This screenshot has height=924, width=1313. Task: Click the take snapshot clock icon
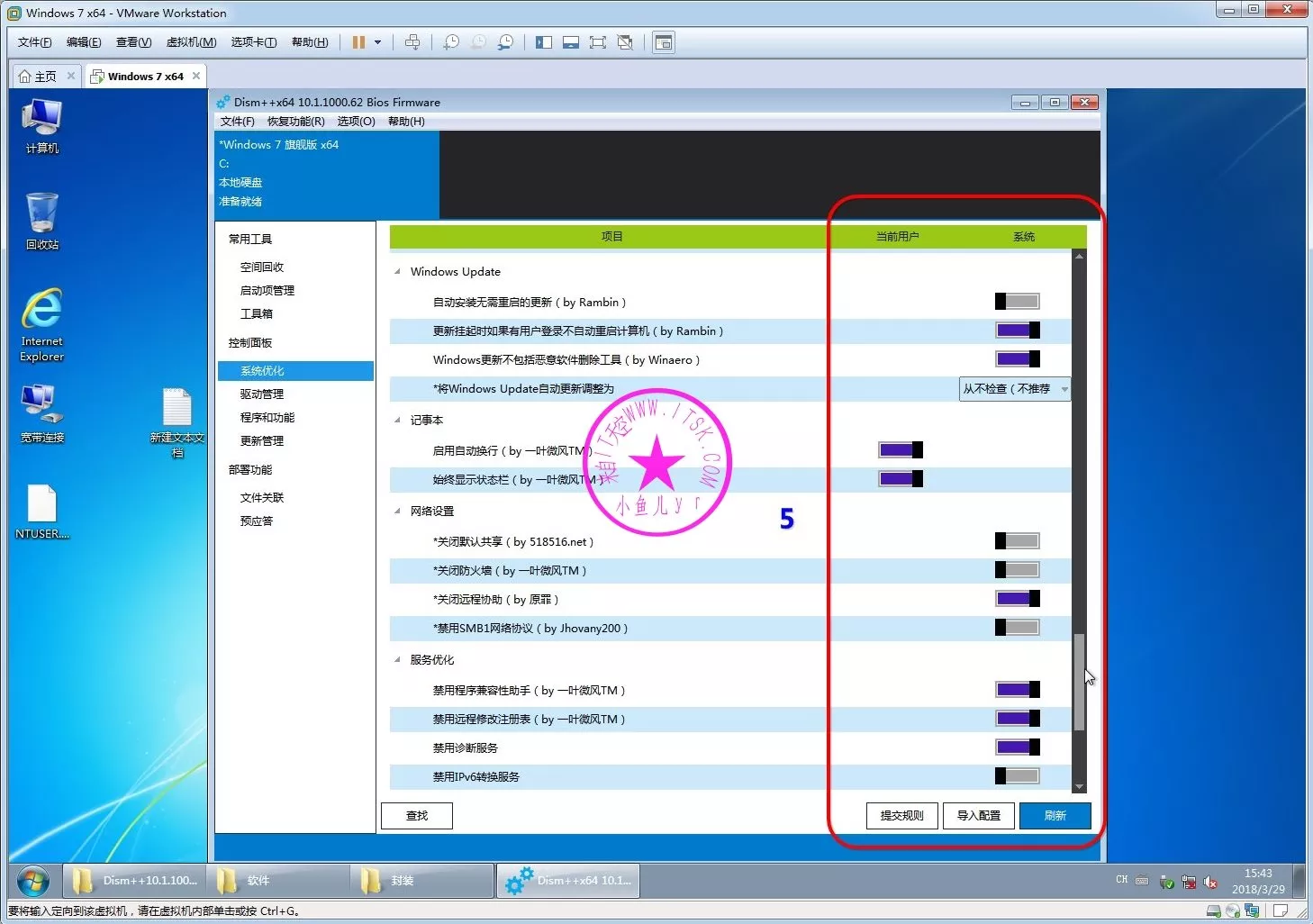451,42
